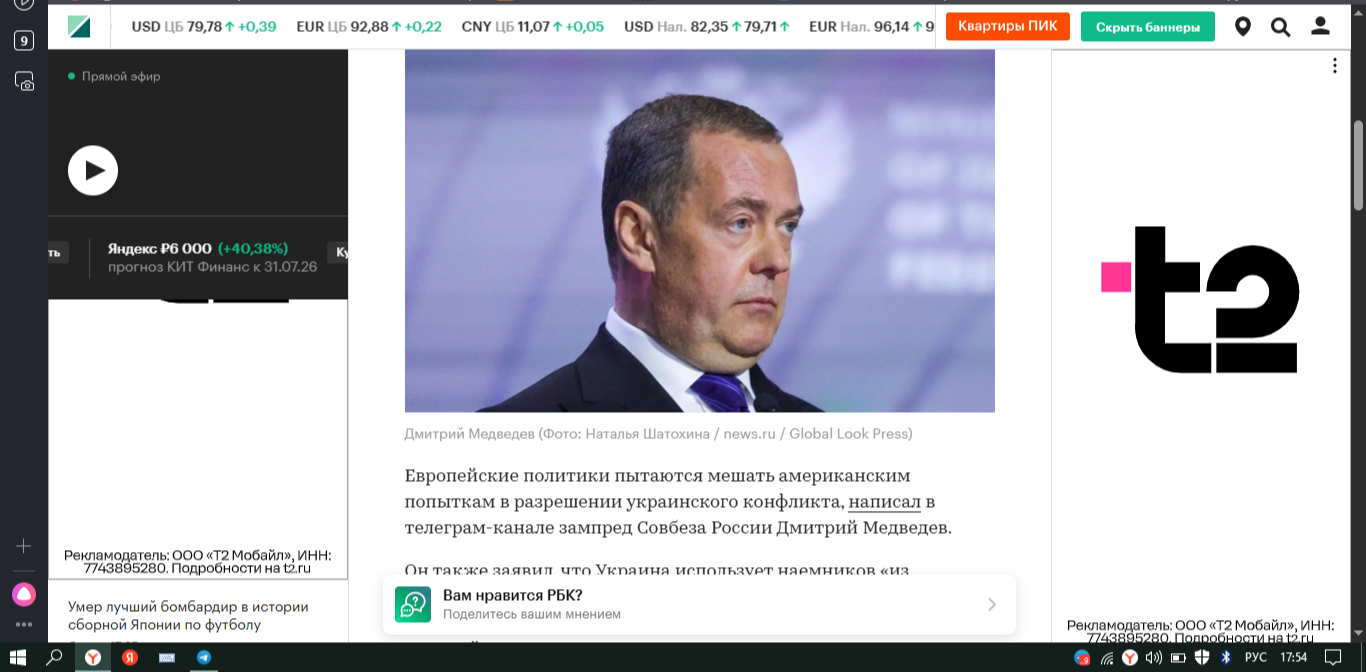Click the RBC logo icon
Screen dimensions: 1366x672
[79, 27]
